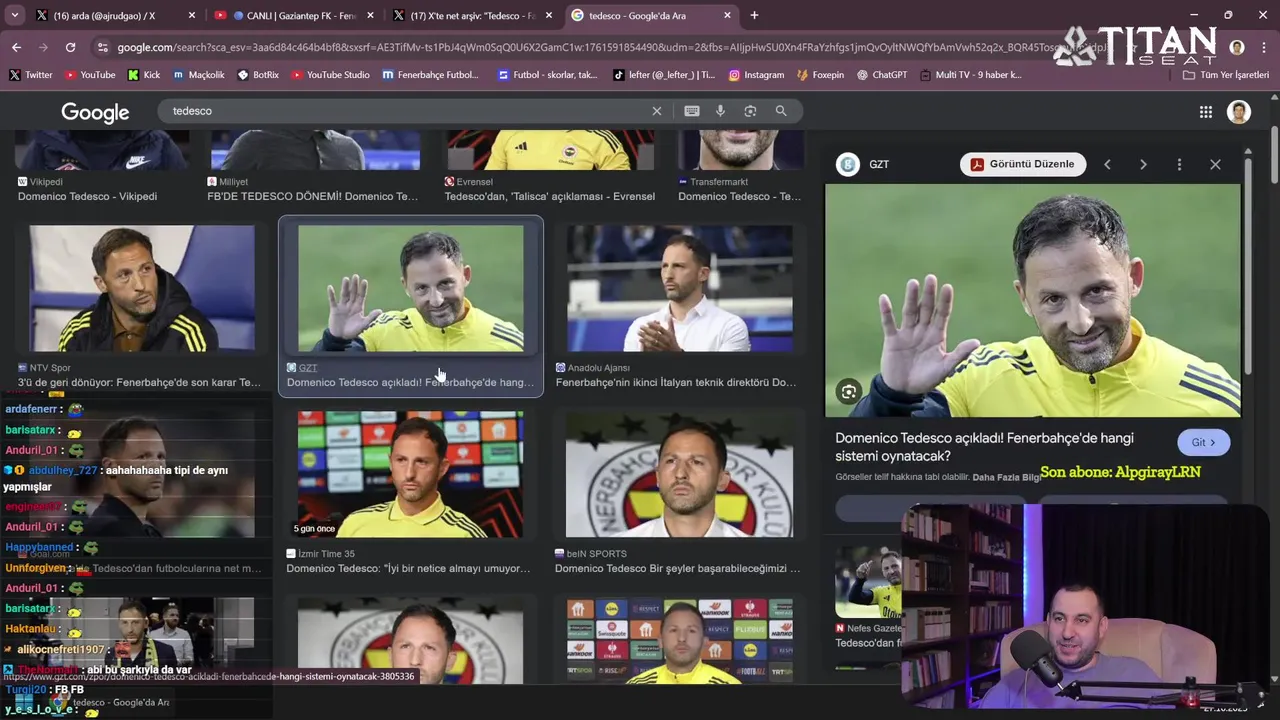Close the image preview panel
The image size is (1280, 720).
1215,164
